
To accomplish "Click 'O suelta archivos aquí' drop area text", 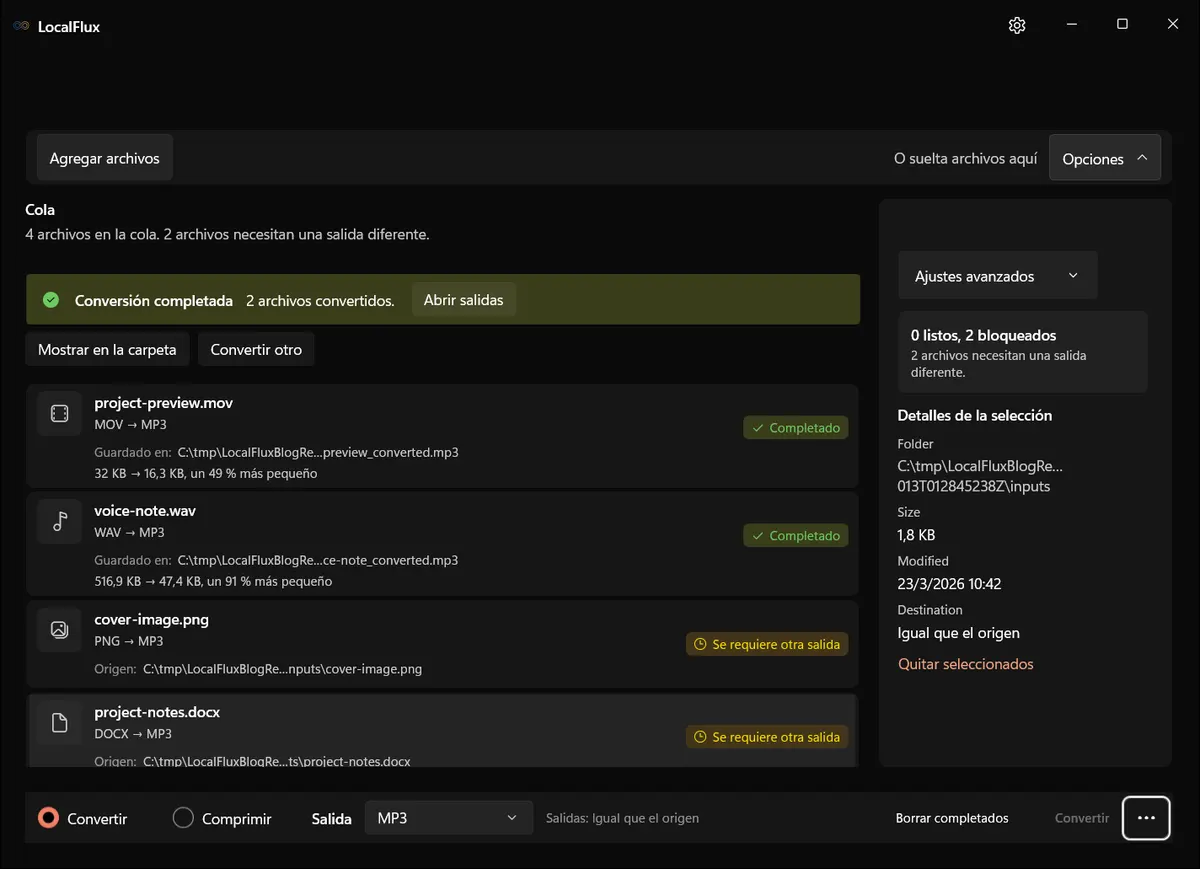I will click(x=966, y=159).
